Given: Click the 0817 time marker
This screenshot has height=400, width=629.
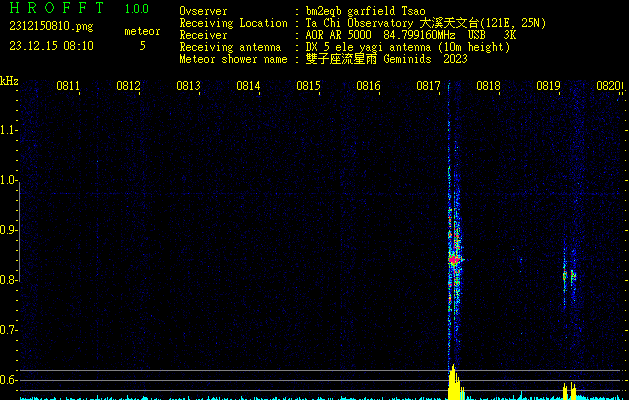Looking at the screenshot, I should pyautogui.click(x=428, y=87).
